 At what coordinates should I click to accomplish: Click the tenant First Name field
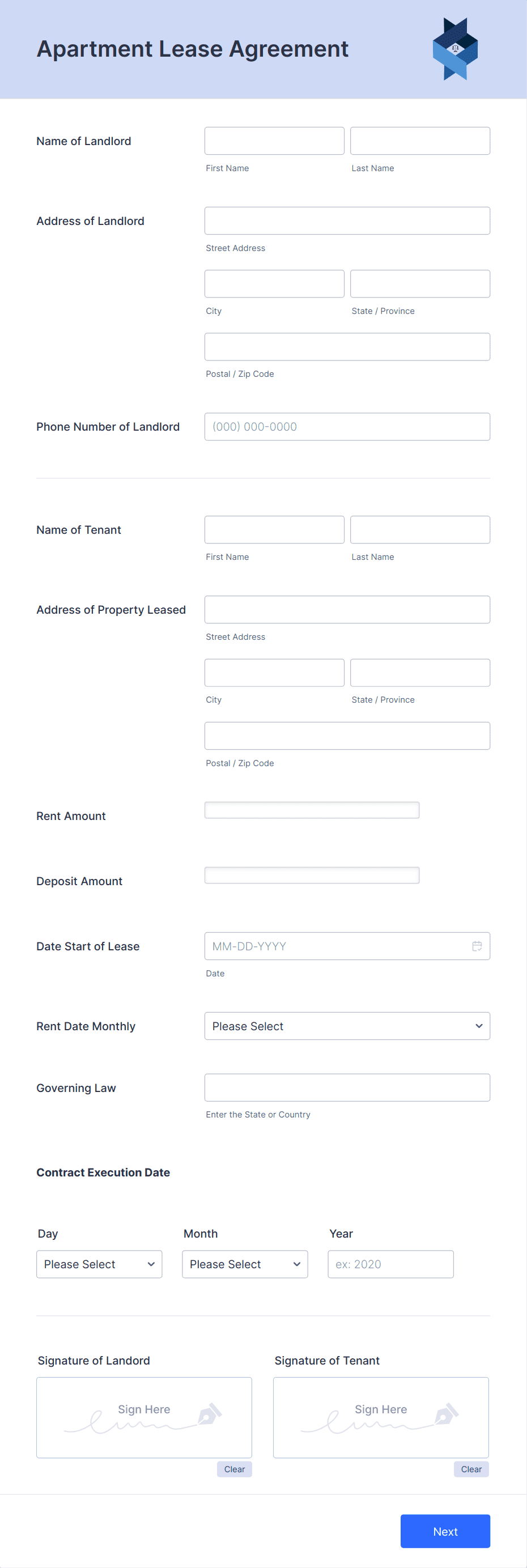point(274,530)
